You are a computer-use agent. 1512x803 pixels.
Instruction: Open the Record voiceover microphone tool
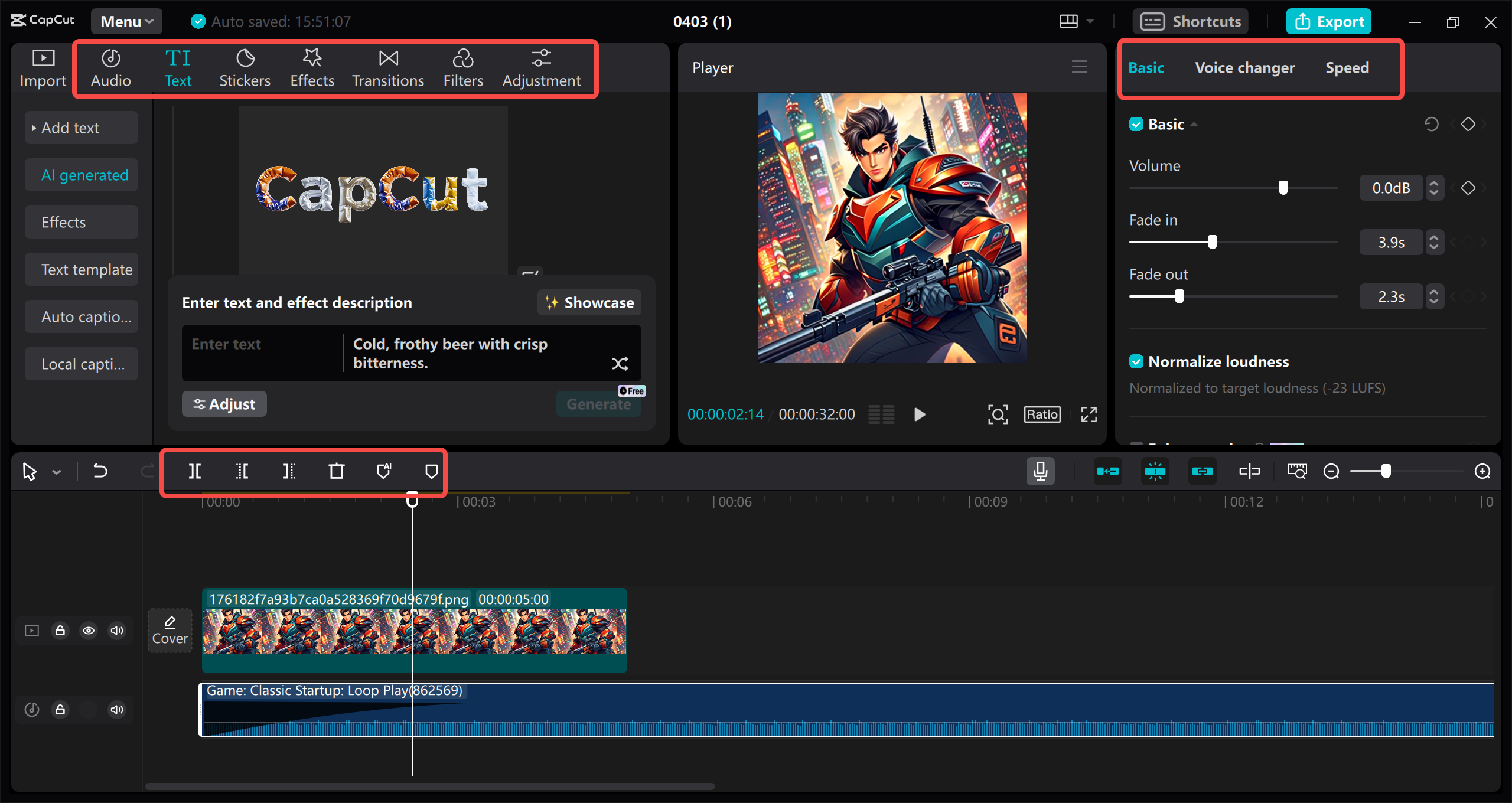tap(1040, 471)
